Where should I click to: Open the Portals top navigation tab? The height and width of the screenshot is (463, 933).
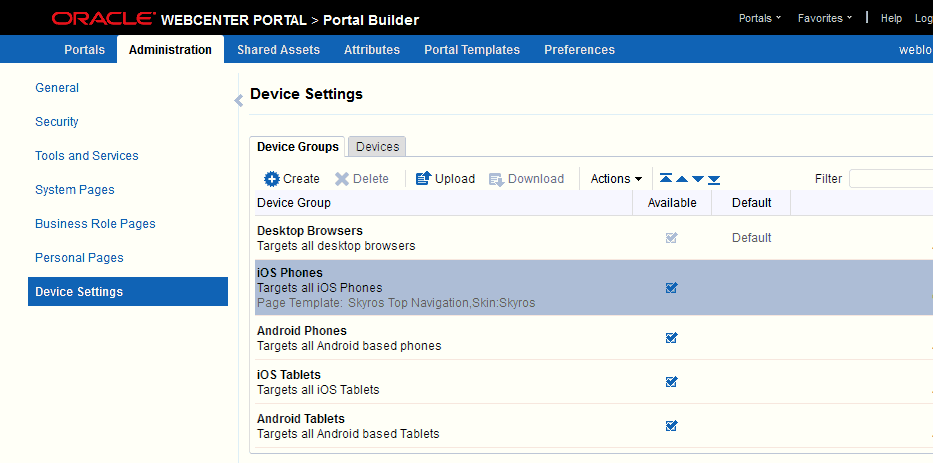84,50
